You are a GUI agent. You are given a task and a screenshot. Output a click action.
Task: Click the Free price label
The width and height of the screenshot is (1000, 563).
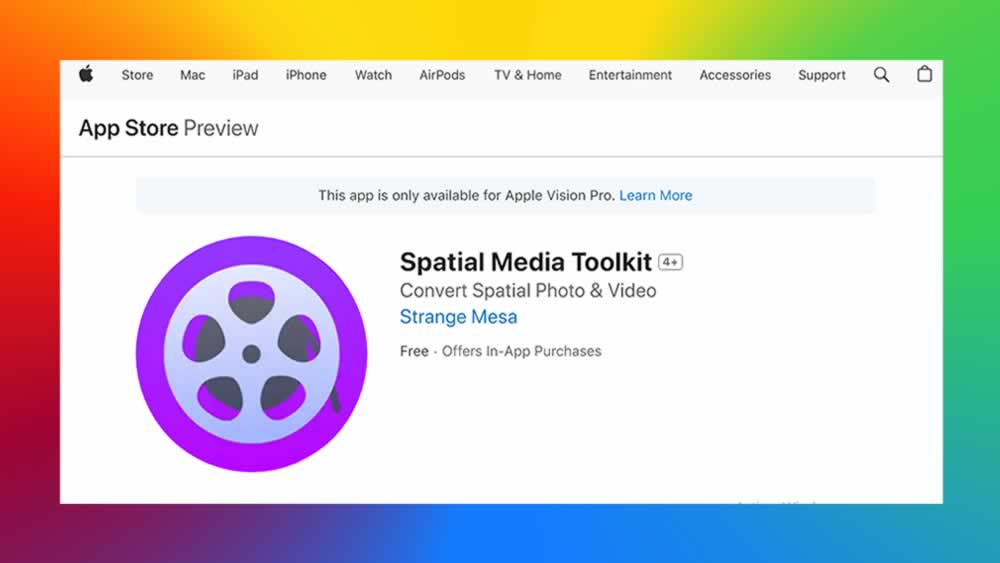414,351
